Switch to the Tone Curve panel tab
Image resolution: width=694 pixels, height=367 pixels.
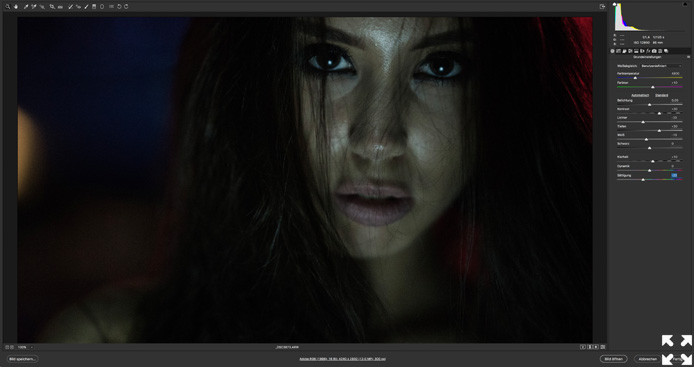(618, 51)
